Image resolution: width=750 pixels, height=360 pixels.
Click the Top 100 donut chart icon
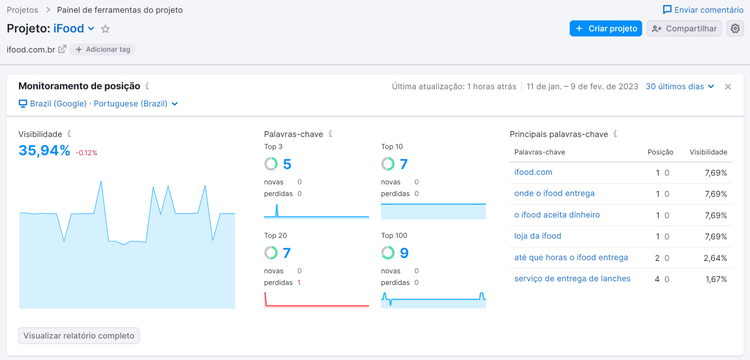tap(387, 252)
